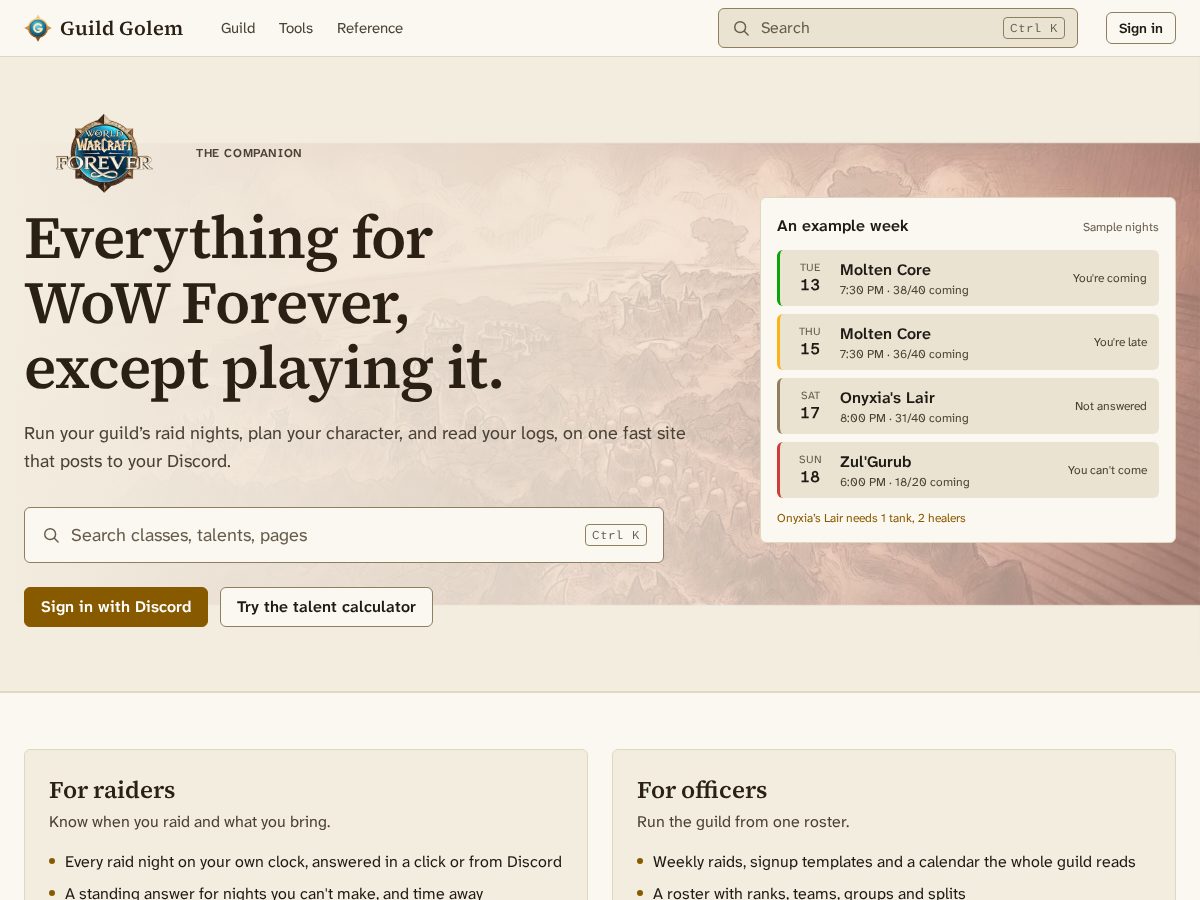Click Ctrl K badge in top search
The image size is (1200, 900).
point(1034,28)
